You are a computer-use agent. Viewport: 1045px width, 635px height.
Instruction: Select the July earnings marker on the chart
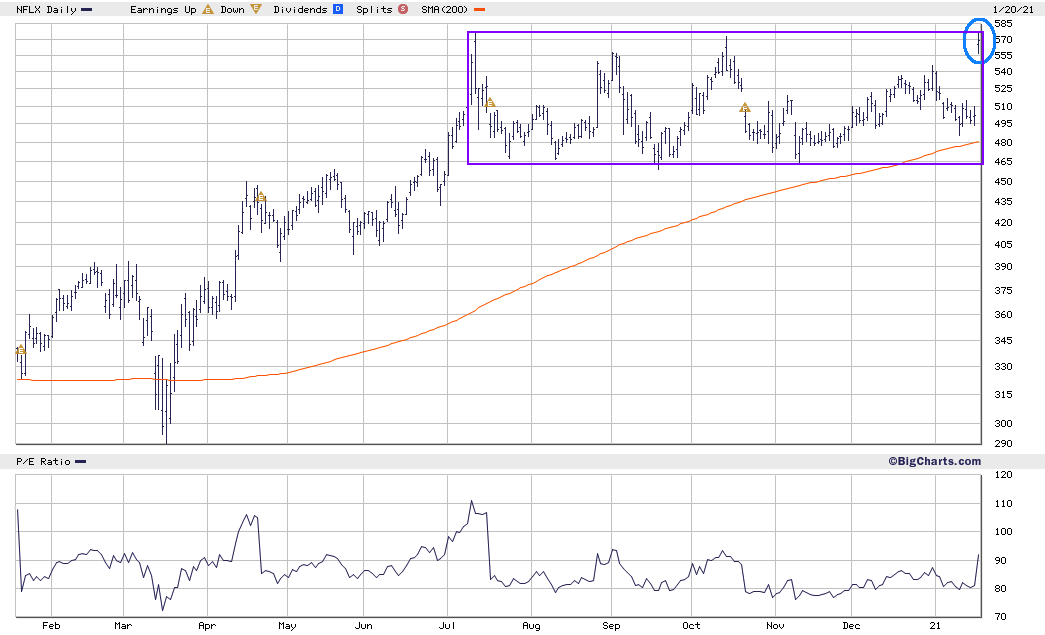pos(490,103)
